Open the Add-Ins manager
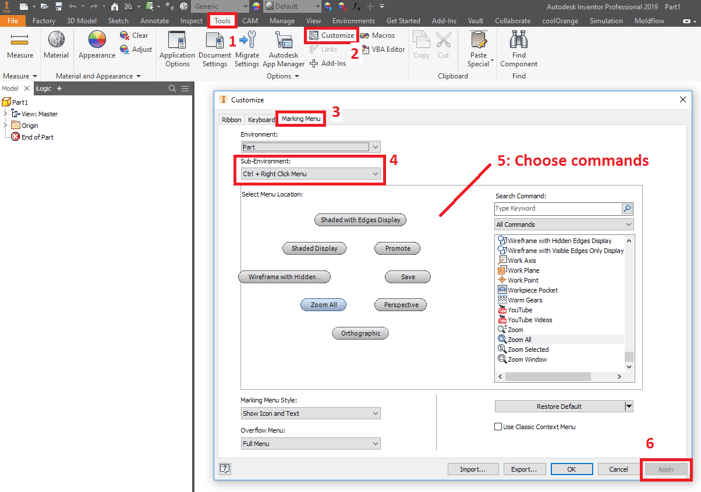This screenshot has width=701, height=492. pyautogui.click(x=328, y=63)
